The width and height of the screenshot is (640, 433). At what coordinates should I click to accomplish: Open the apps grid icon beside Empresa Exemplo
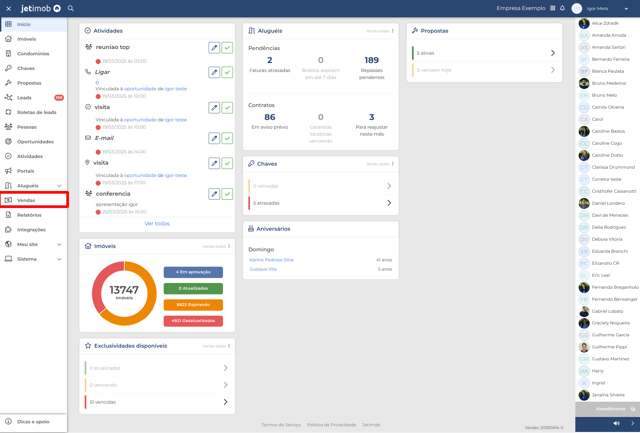coord(553,8)
